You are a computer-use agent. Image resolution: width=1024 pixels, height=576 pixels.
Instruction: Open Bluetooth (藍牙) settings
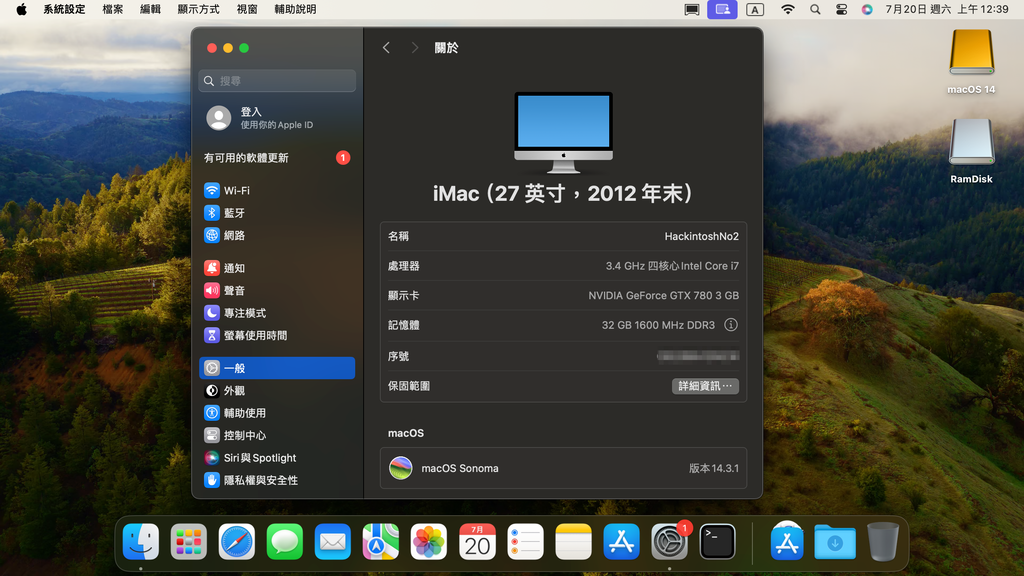(277, 213)
